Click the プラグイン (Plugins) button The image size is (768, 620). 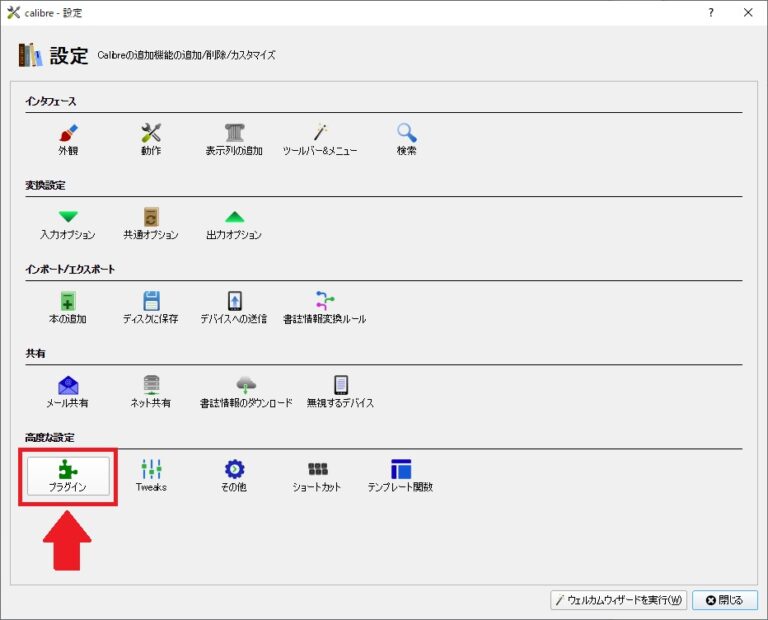click(x=68, y=476)
